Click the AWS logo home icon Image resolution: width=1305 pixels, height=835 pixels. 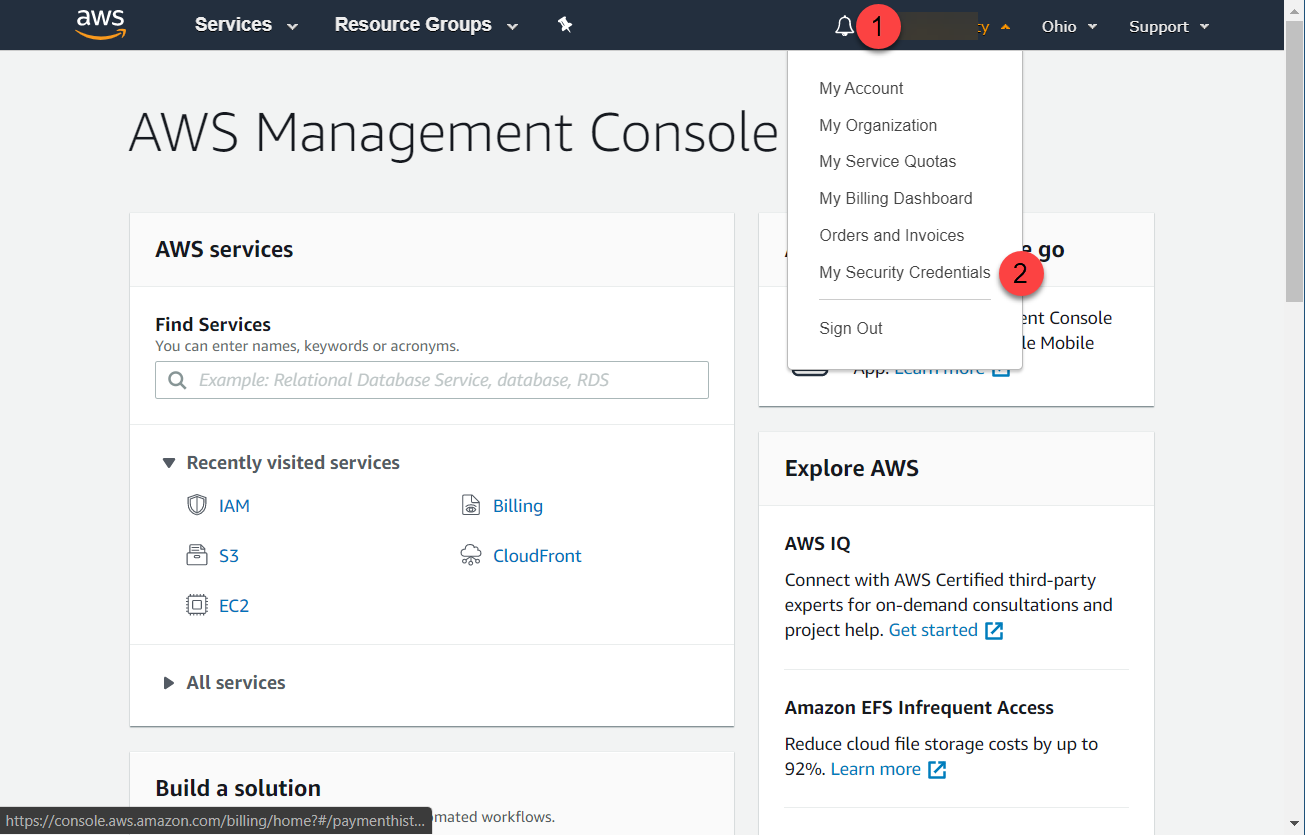click(x=100, y=24)
